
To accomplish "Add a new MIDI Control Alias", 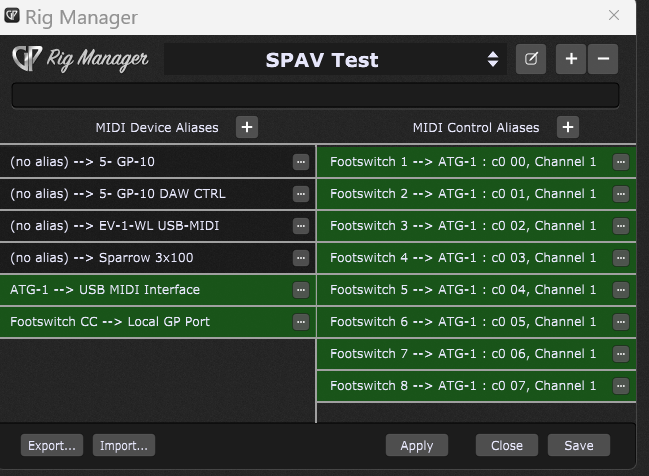I will [x=568, y=127].
